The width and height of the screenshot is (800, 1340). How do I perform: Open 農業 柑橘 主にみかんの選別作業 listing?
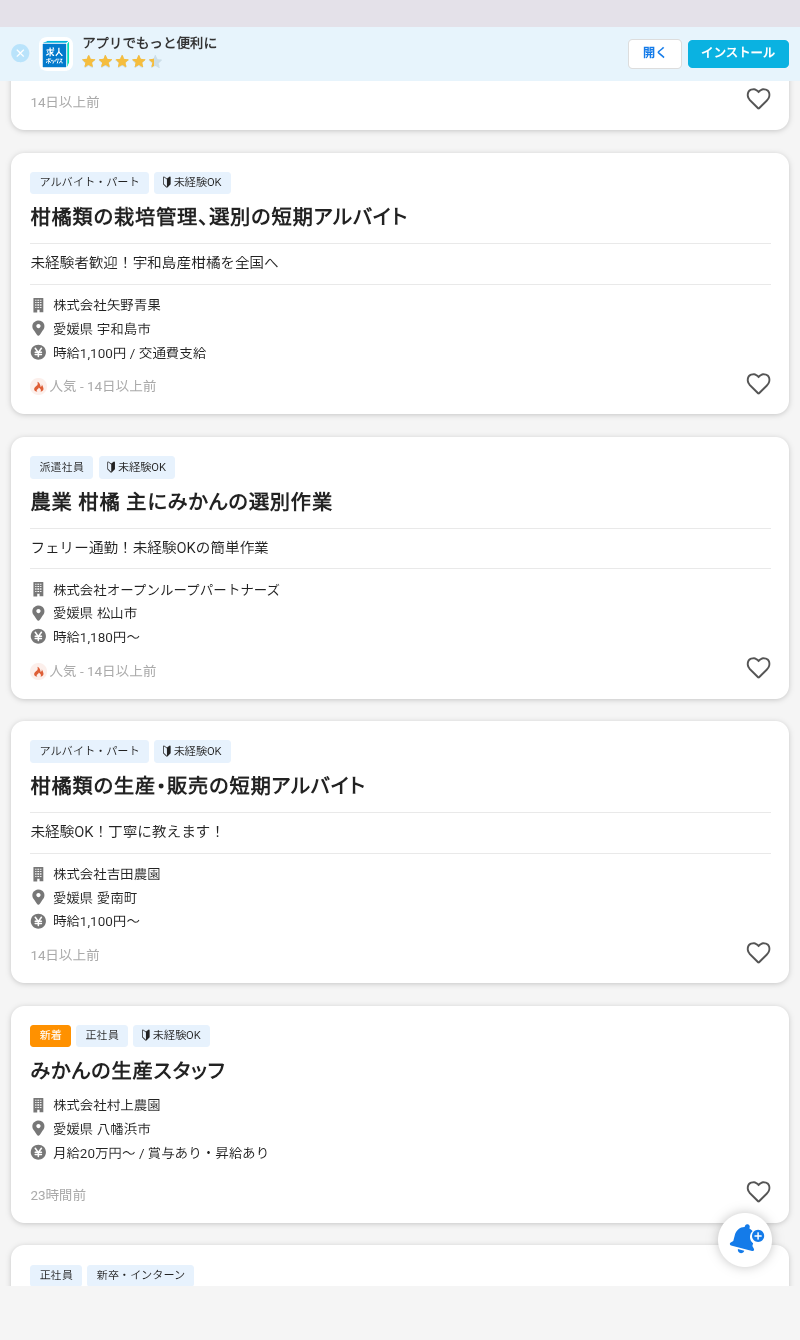coord(181,502)
